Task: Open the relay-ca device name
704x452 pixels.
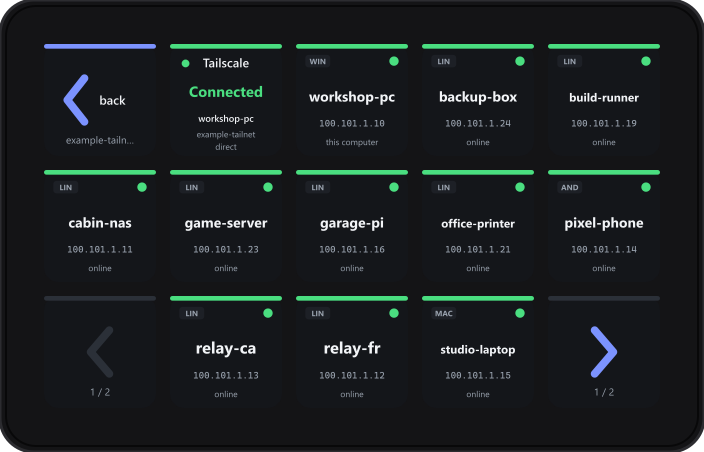Action: click(x=226, y=348)
